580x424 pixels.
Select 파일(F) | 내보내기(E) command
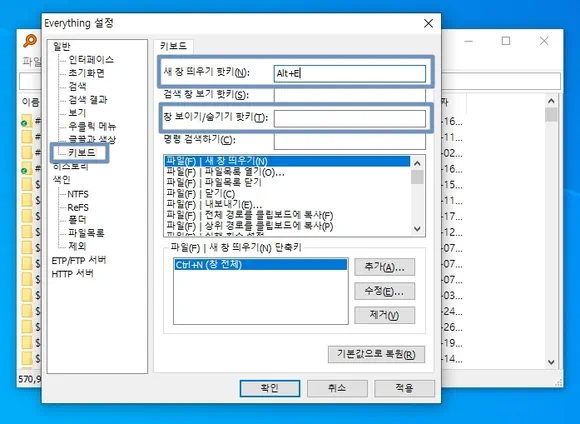[287, 204]
